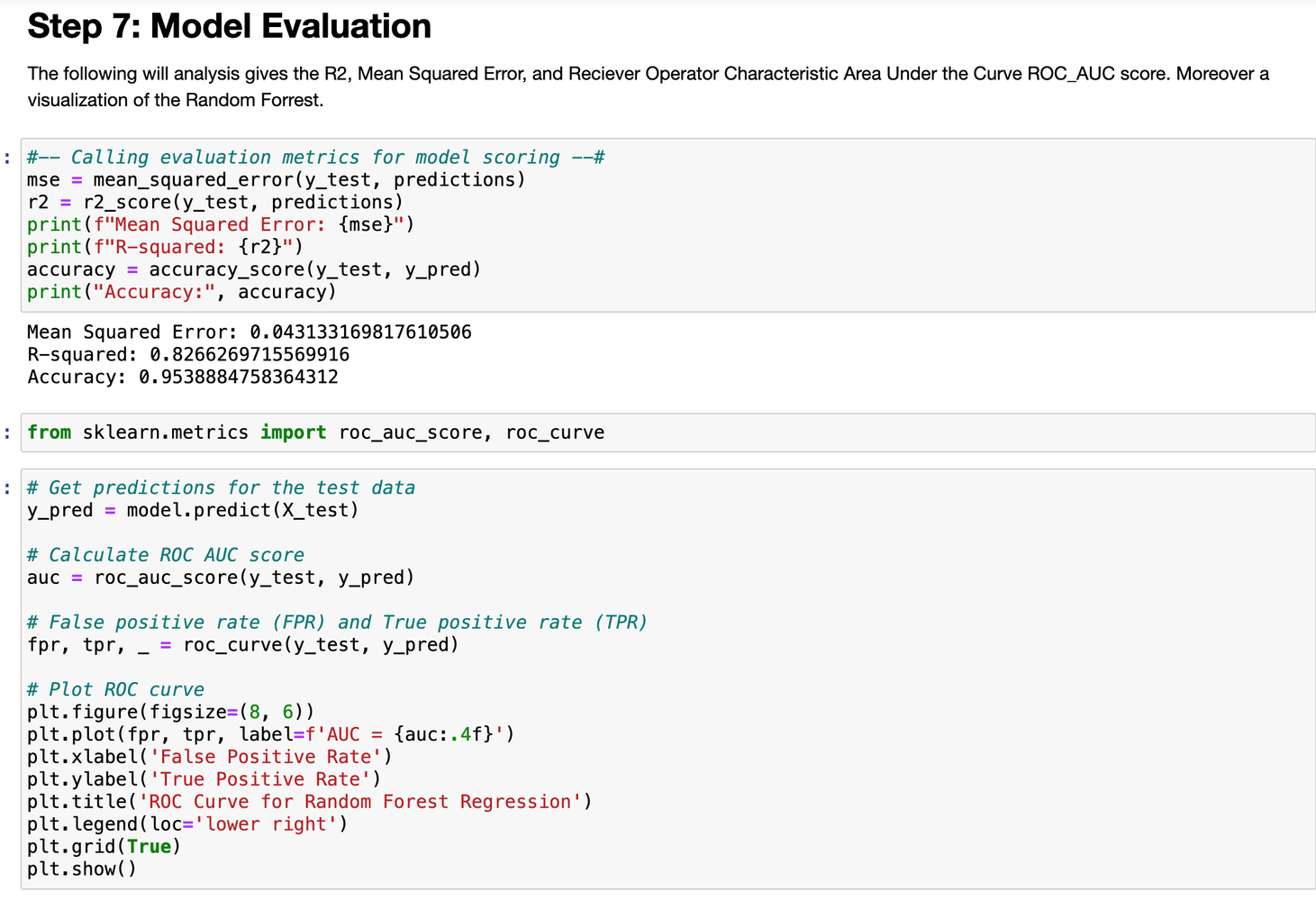Click the plt.plot AUC label line
The width and height of the screenshot is (1316, 901).
pos(270,734)
